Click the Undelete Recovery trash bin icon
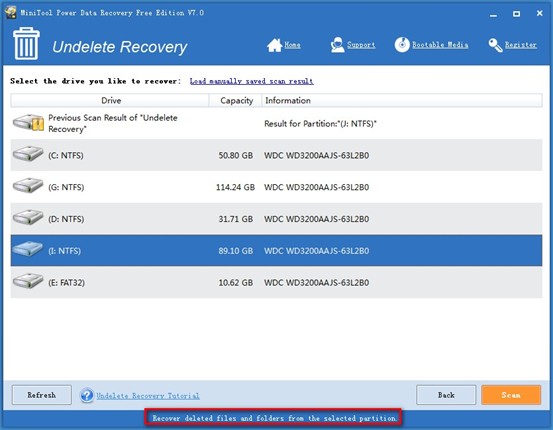The height and width of the screenshot is (430, 553). (x=26, y=43)
